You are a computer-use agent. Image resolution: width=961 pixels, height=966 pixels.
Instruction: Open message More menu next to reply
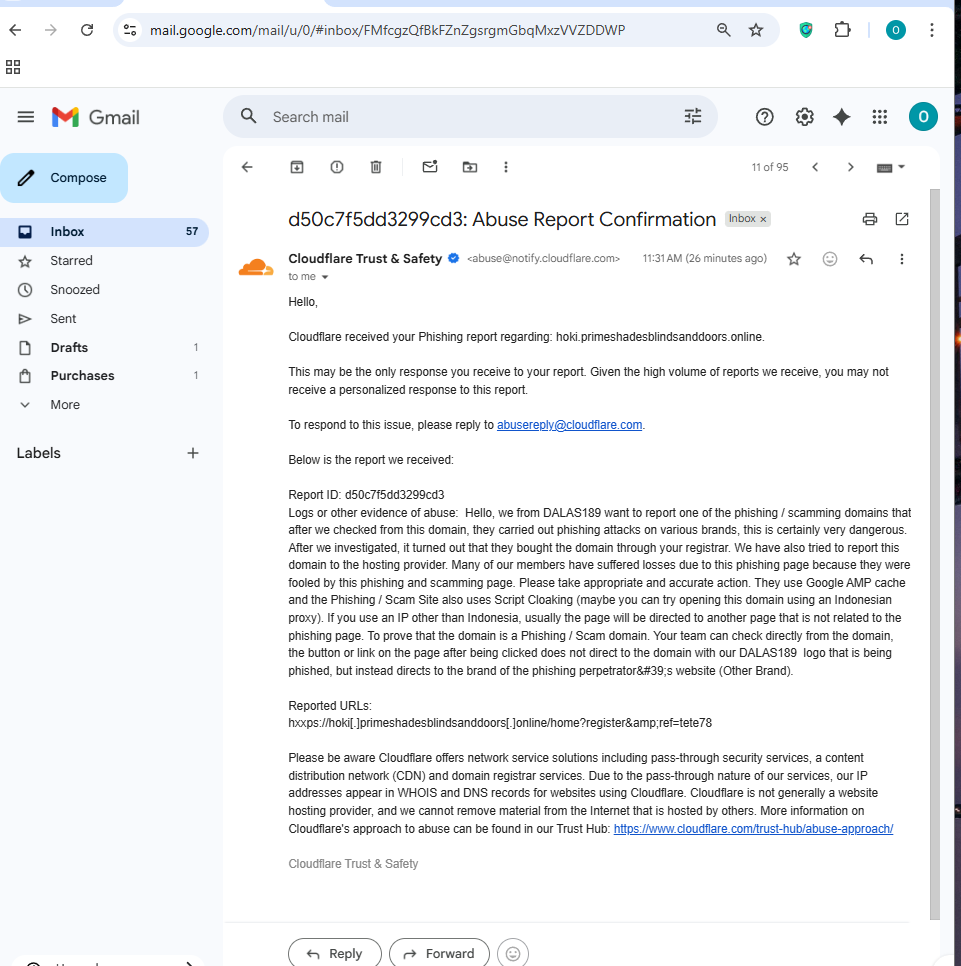[902, 259]
